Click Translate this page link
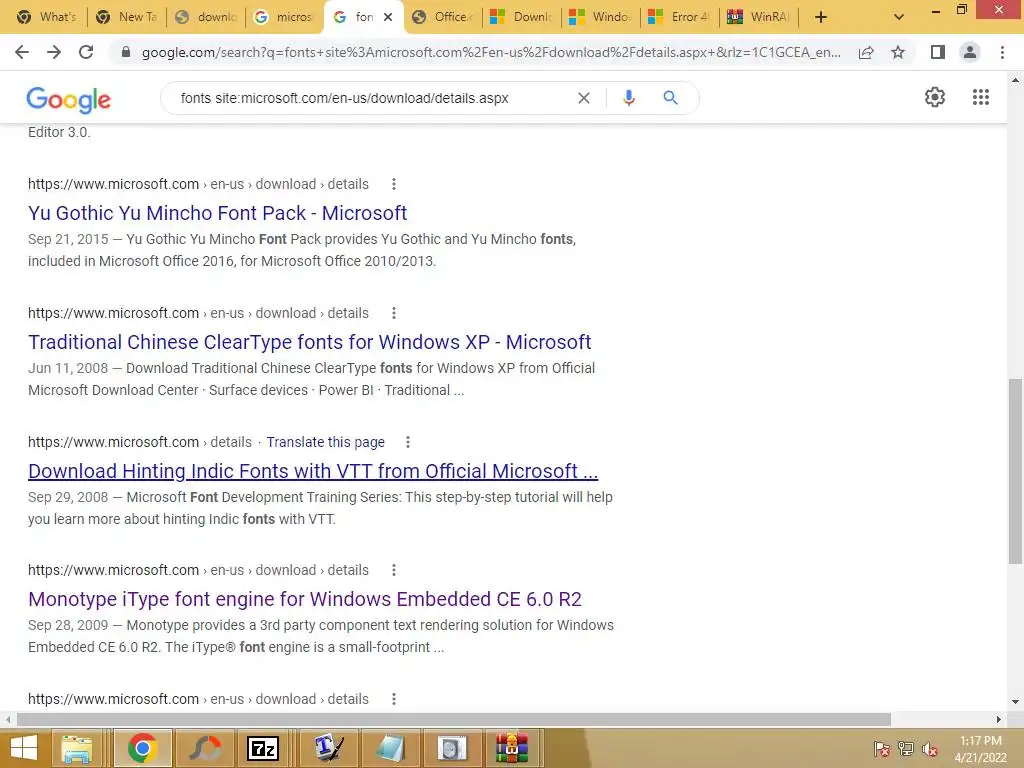Viewport: 1024px width, 768px height. pyautogui.click(x=325, y=442)
